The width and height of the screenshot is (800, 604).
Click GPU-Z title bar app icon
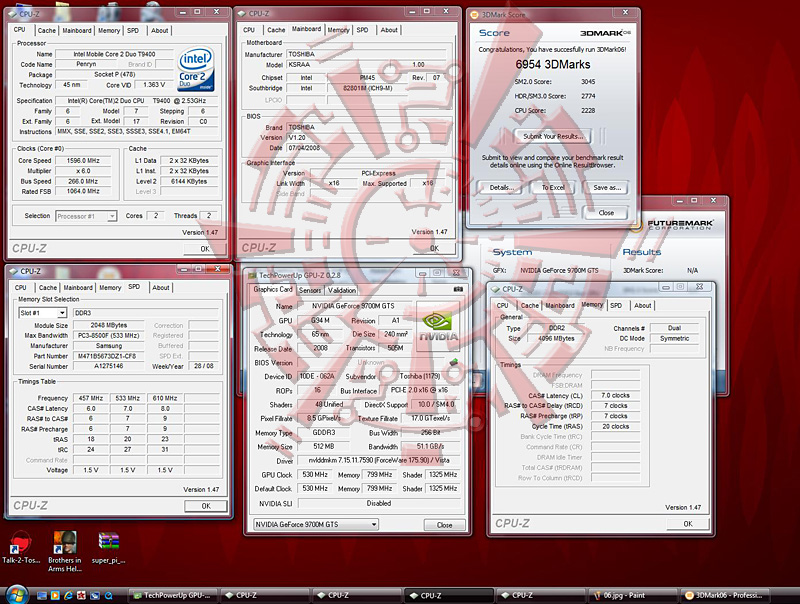coord(252,275)
